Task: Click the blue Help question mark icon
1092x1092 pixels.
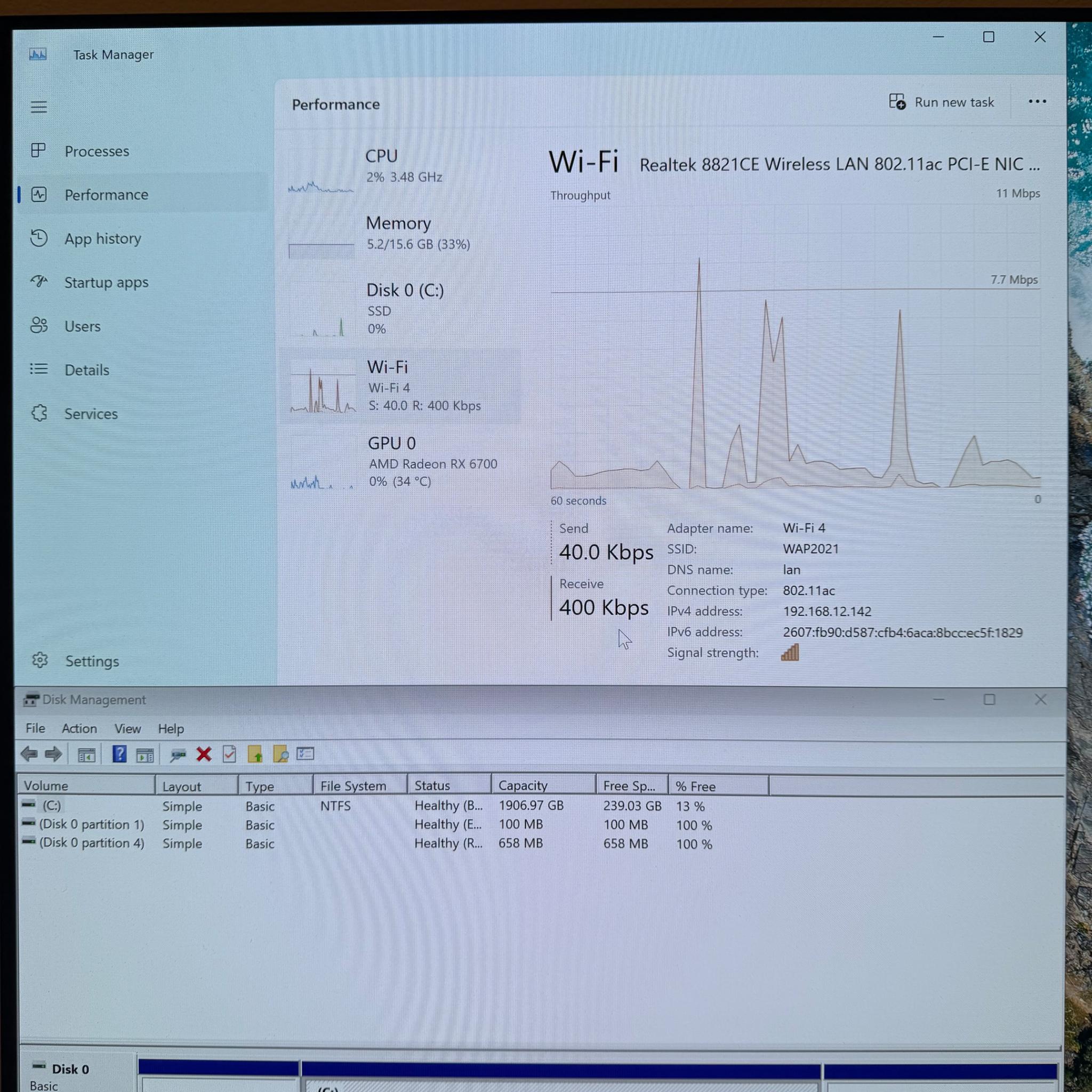Action: tap(119, 754)
